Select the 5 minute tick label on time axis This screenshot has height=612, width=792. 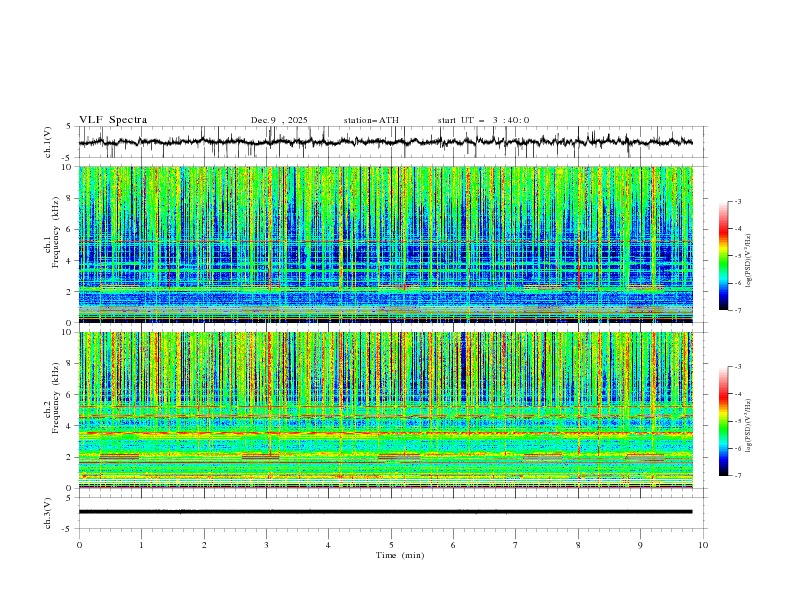point(391,545)
